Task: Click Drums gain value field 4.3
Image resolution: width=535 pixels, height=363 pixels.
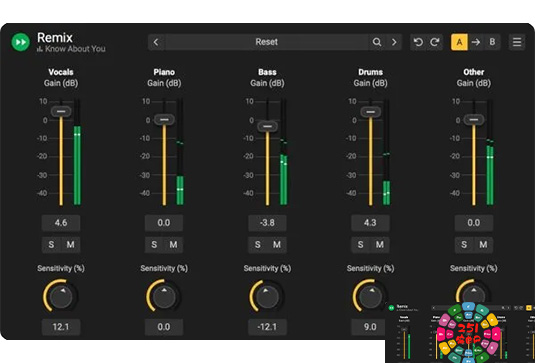Action: (371, 223)
